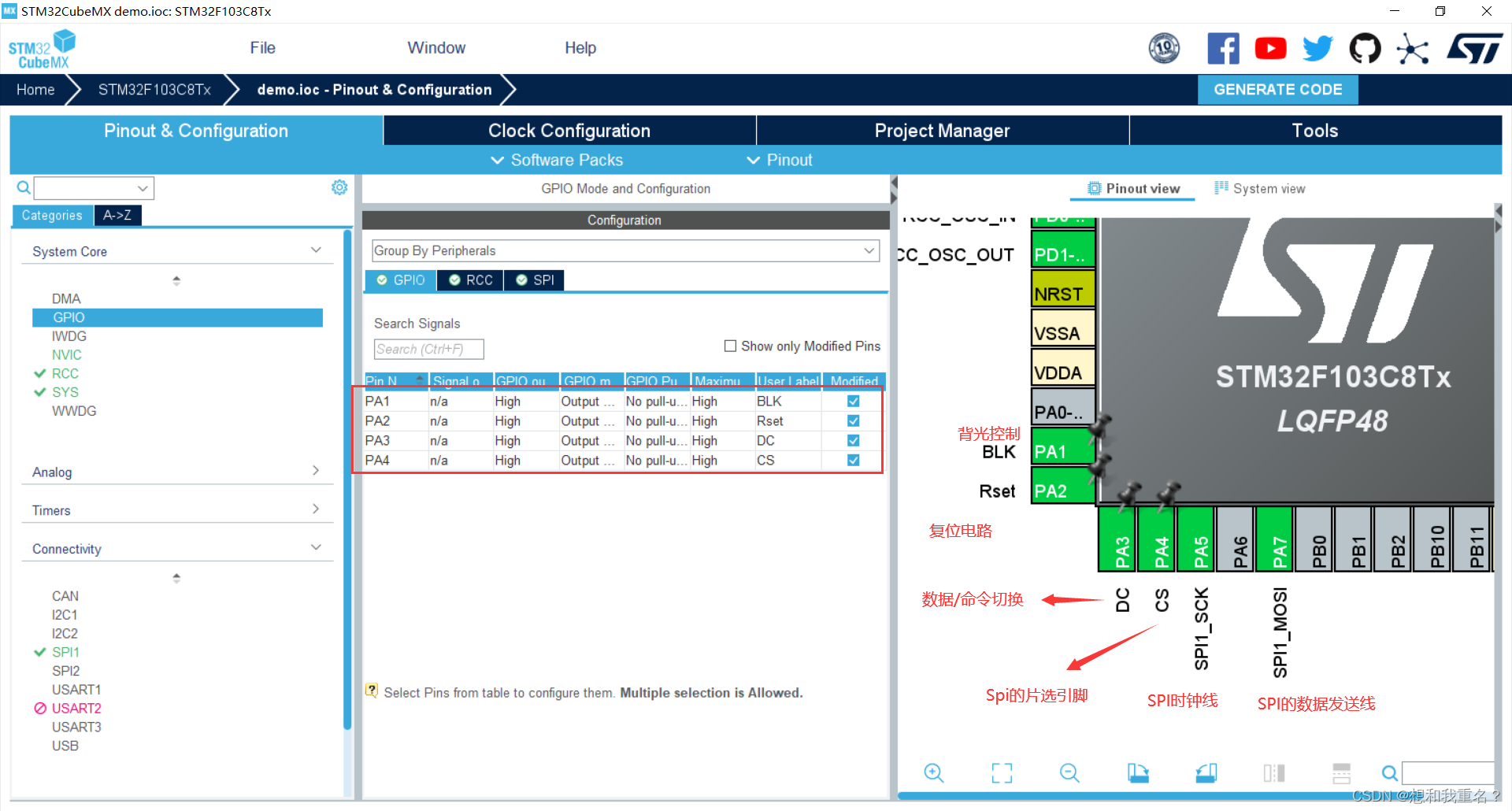Toggle the Modified checkbox for PA3
This screenshot has width=1512, height=811.
[x=853, y=440]
